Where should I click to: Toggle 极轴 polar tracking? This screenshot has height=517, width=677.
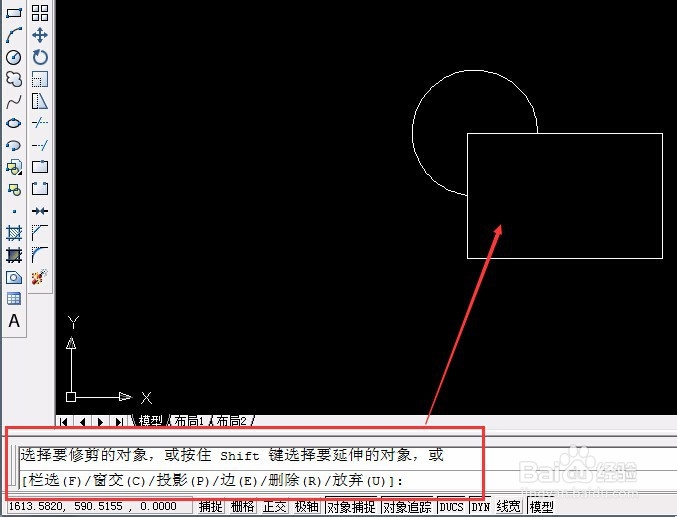click(x=306, y=507)
